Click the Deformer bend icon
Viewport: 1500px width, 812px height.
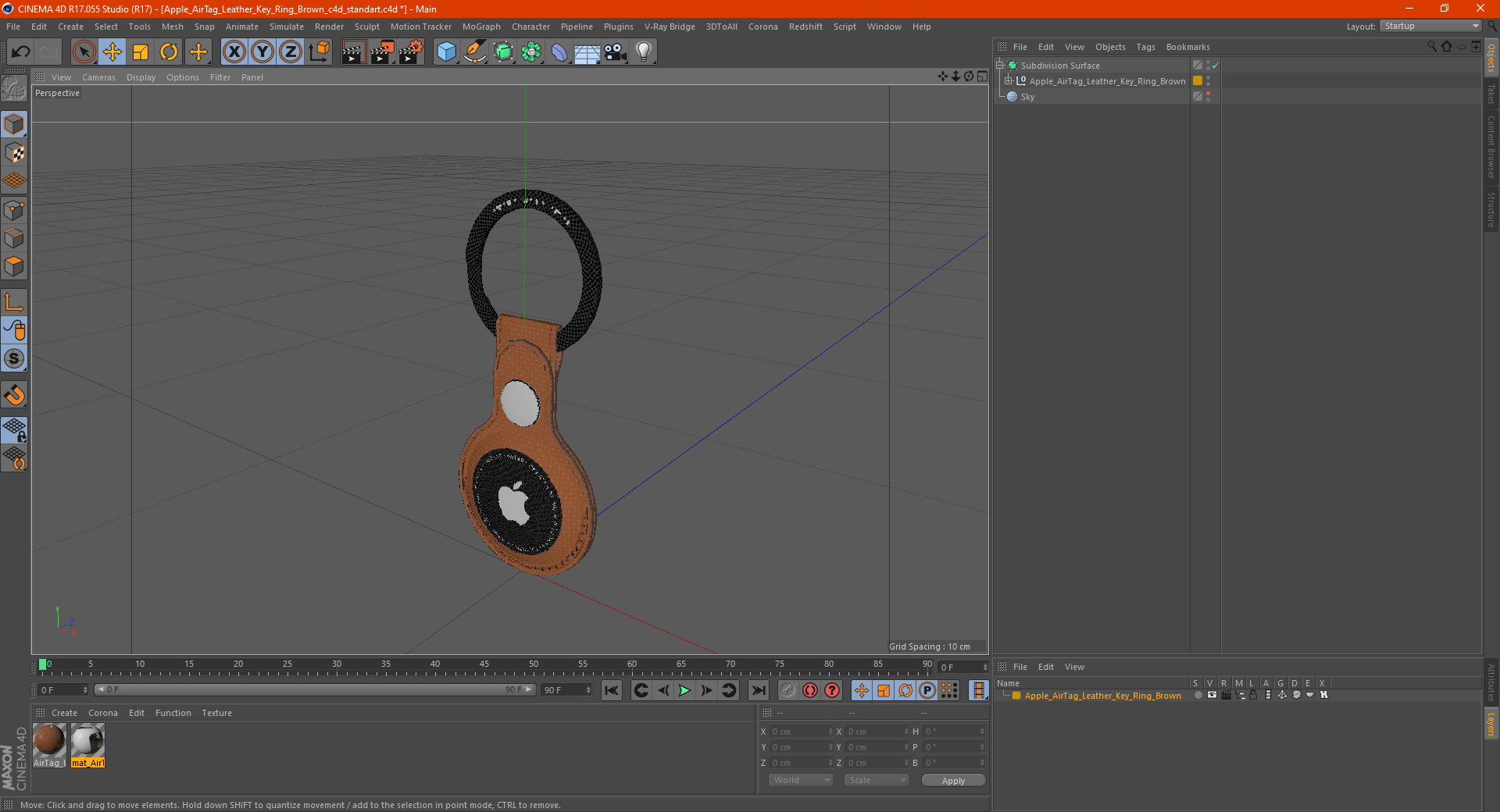coord(559,52)
